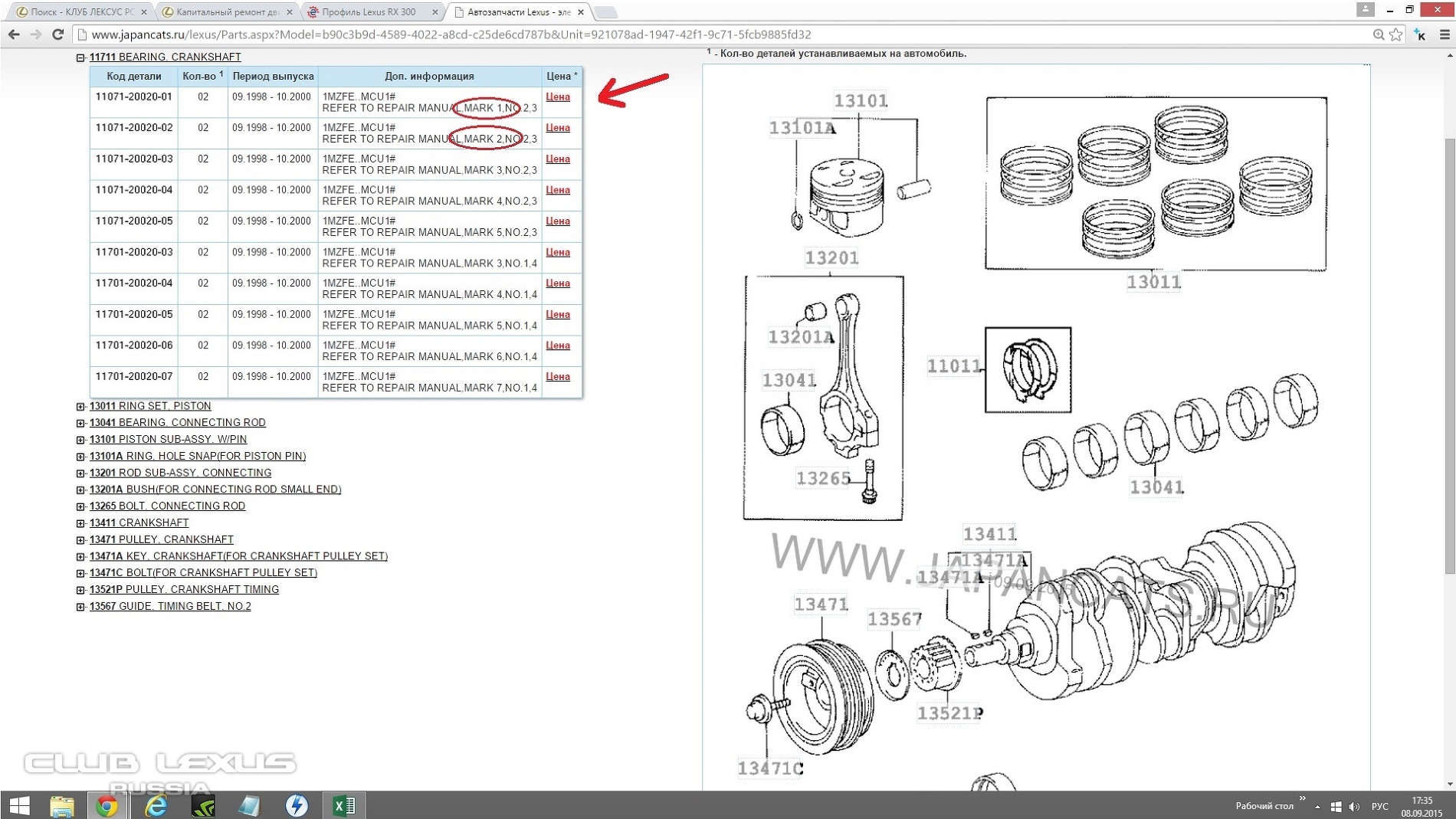Screen dimensions: 1456x819
Task: Expand the 13201 ROD SUB-ASSY, CONNECTING node
Action: 80,473
